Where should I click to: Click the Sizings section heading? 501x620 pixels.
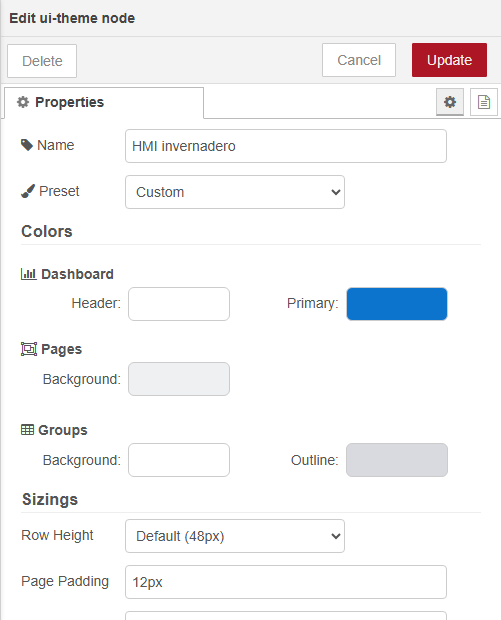(50, 499)
